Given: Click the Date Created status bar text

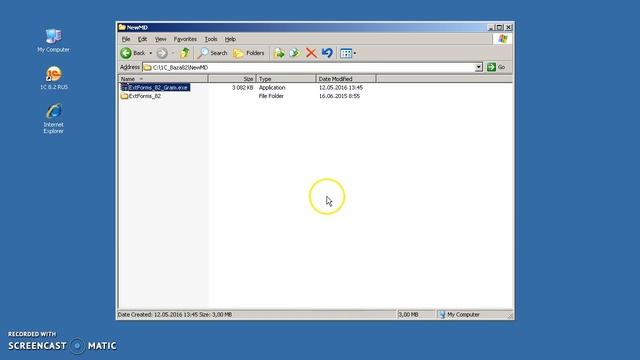Looking at the screenshot, I should 175,315.
